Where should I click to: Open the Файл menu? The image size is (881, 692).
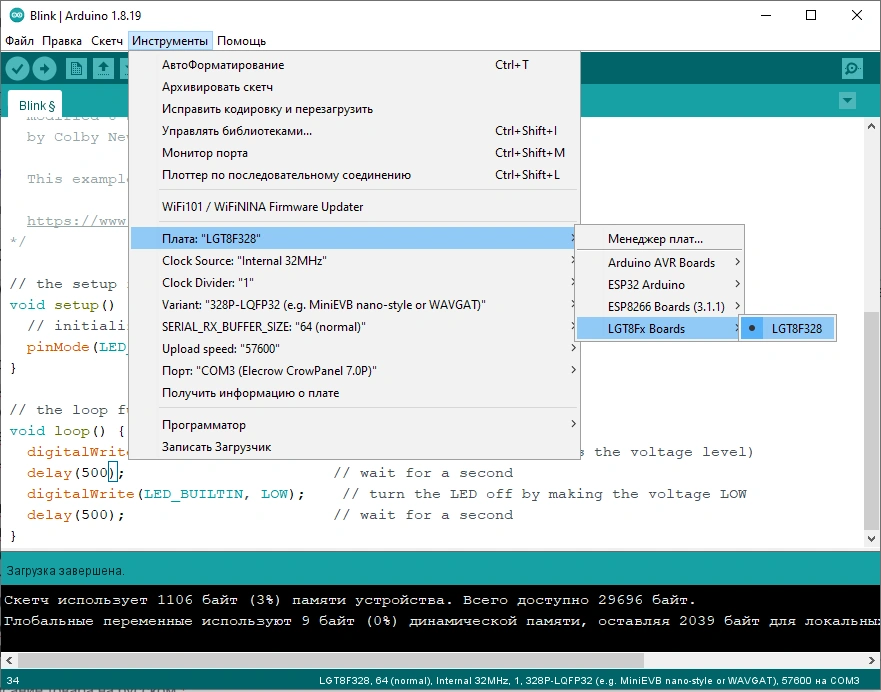click(19, 41)
